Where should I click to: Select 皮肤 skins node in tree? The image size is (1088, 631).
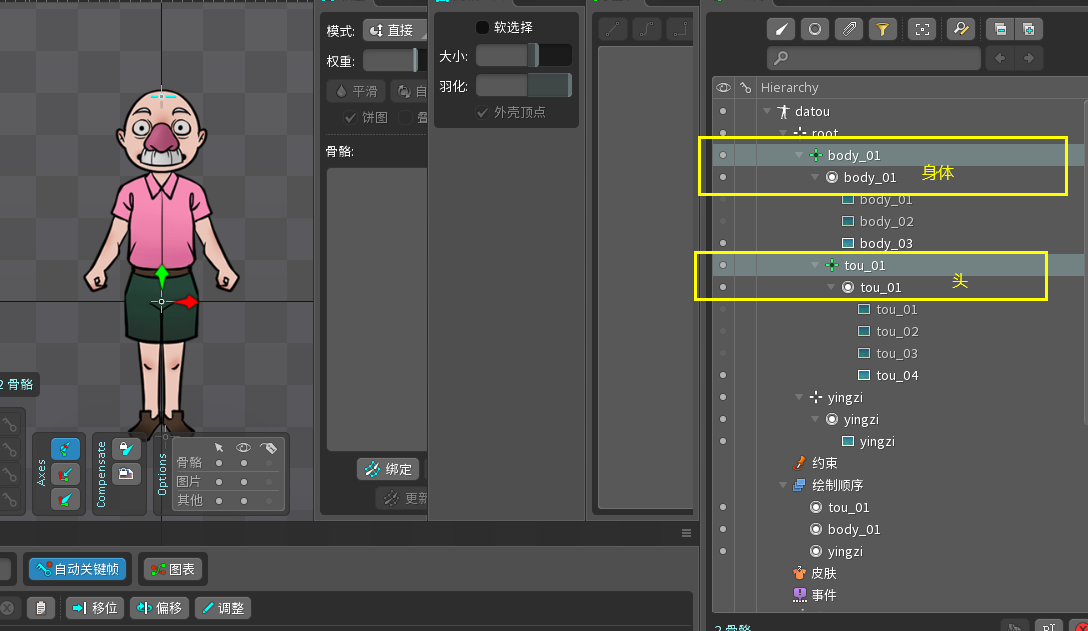pyautogui.click(x=823, y=574)
